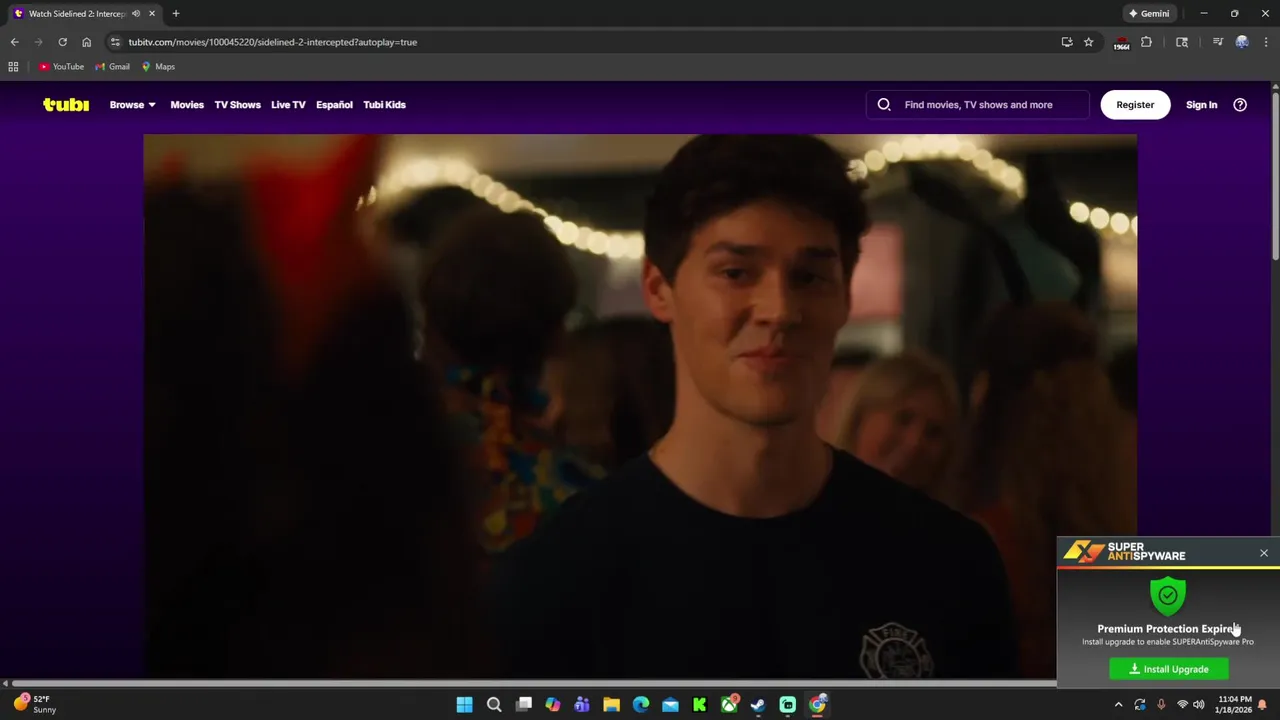Click the red extension badge icon
This screenshot has height=720, width=1280.
point(1121,43)
